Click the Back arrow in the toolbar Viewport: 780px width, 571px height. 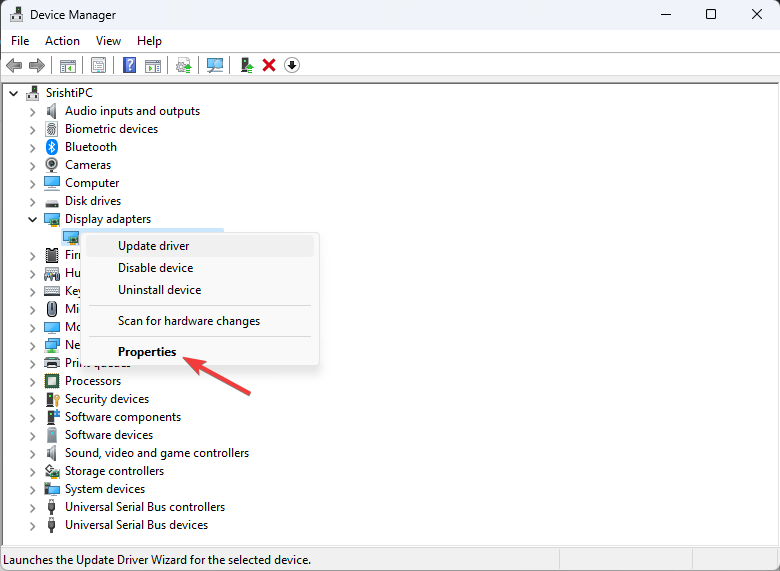tap(14, 65)
